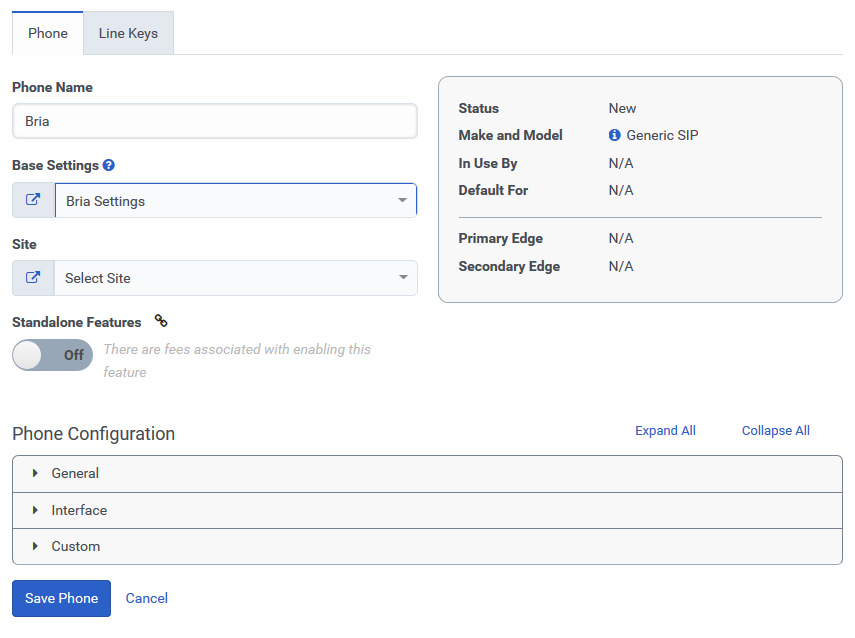Open the Bria Settings dropdown
This screenshot has width=855, height=638.
click(x=236, y=200)
